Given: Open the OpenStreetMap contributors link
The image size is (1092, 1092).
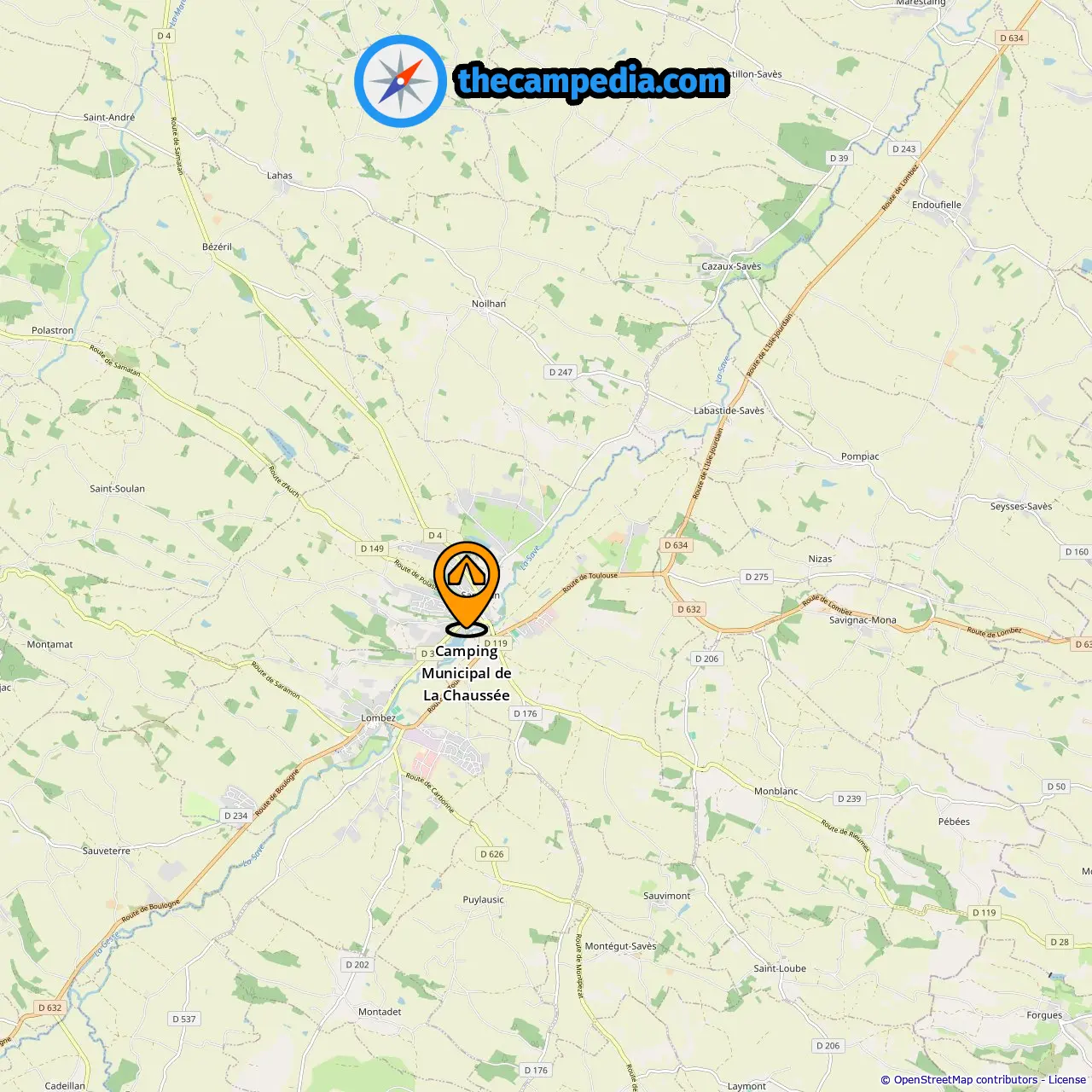Looking at the screenshot, I should [966, 1080].
